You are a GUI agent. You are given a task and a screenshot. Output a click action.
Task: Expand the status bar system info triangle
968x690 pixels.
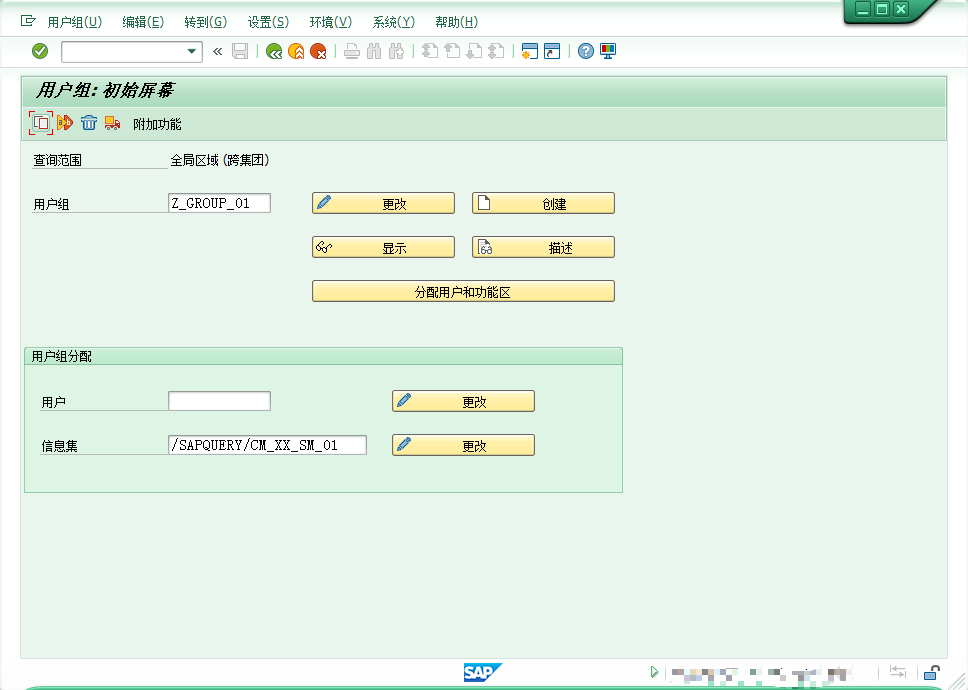(654, 671)
